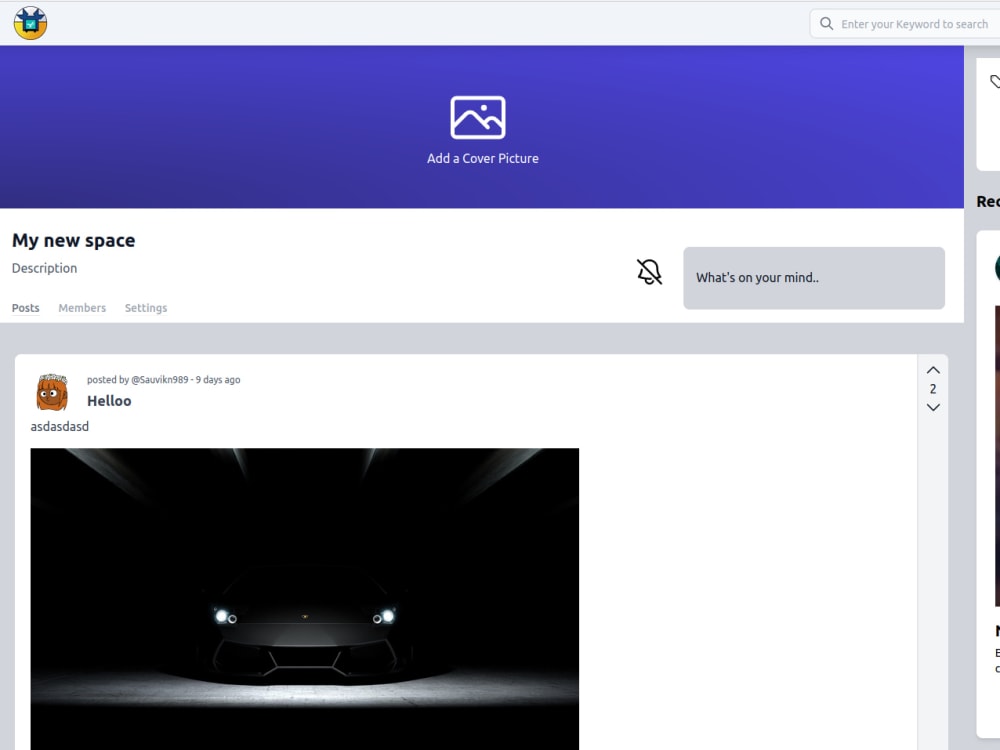Click the asdasdasd post text
1000x750 pixels.
[x=60, y=426]
